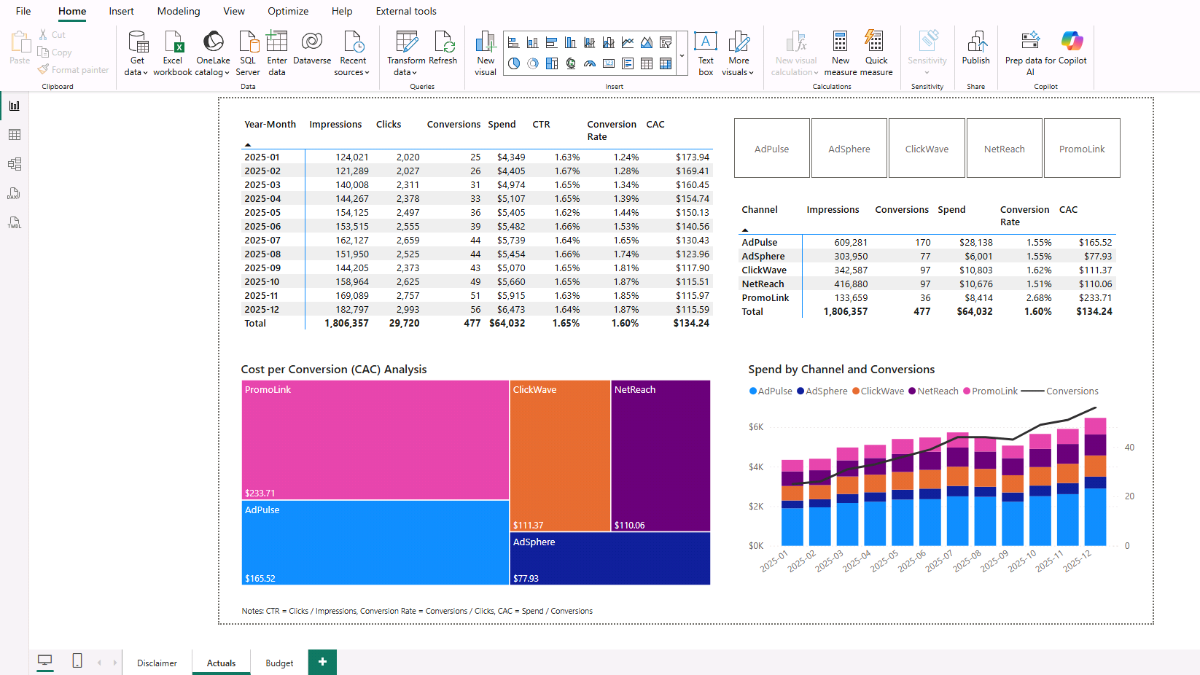Click the Dataverse icon in ribbon
The width and height of the screenshot is (1200, 675).
(311, 42)
